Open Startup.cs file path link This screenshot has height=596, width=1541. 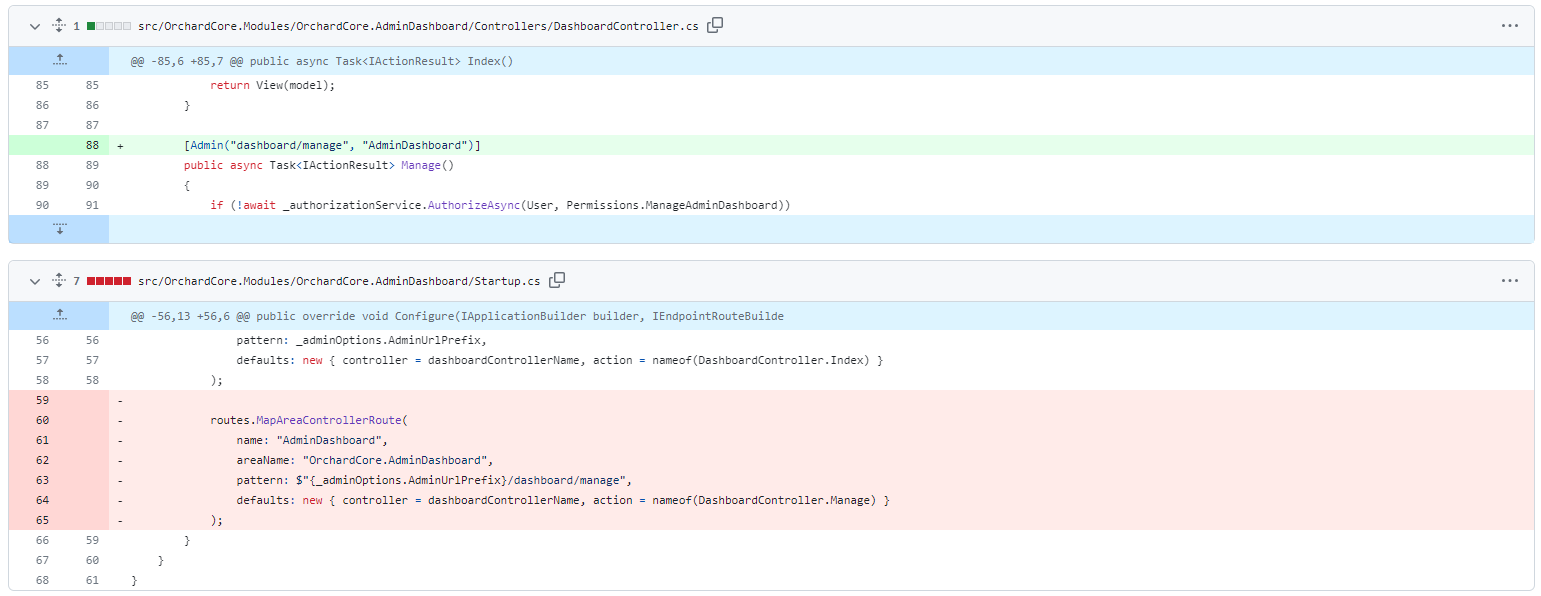pos(339,281)
